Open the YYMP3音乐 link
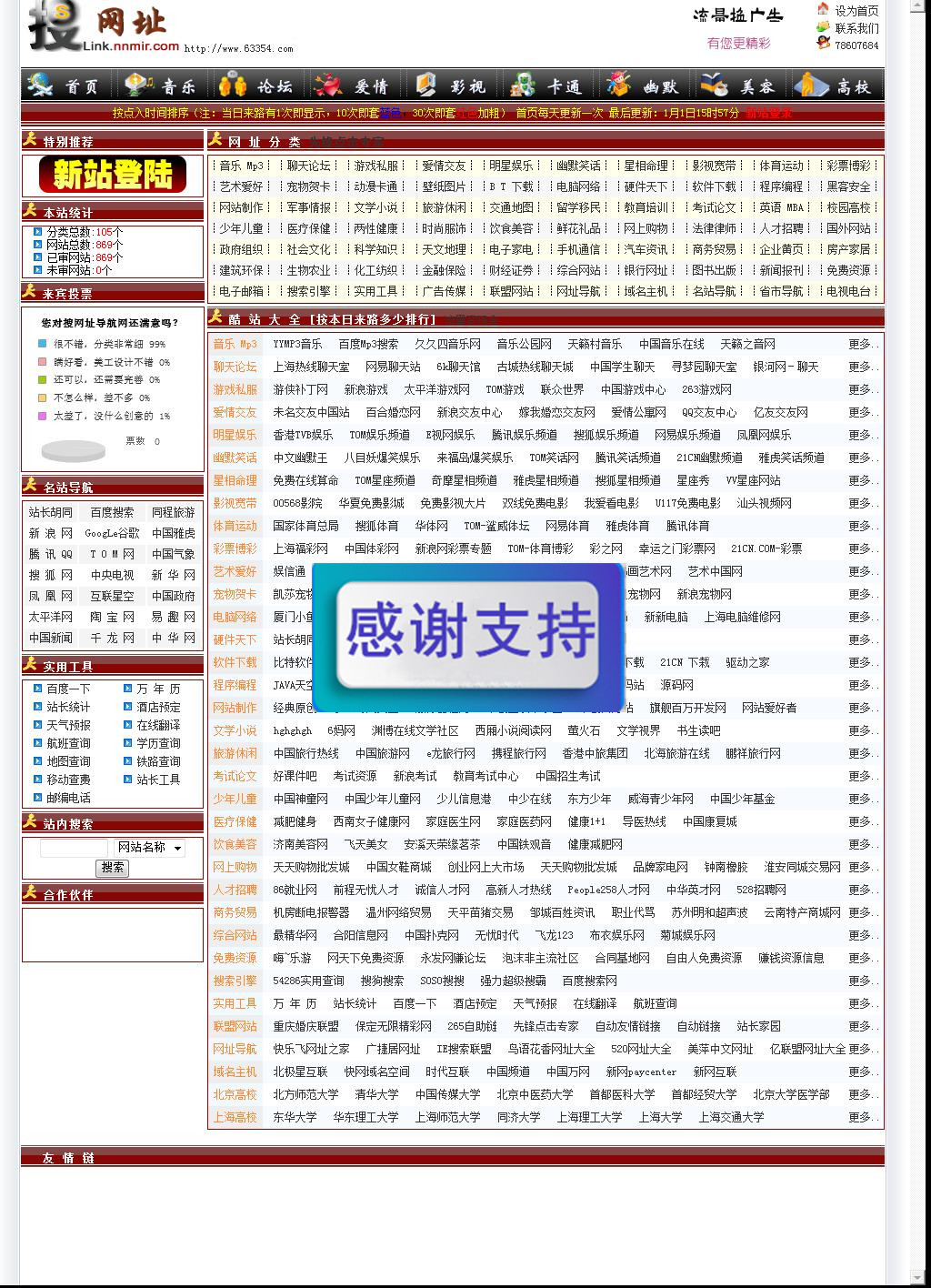The image size is (931, 1288). [x=297, y=344]
